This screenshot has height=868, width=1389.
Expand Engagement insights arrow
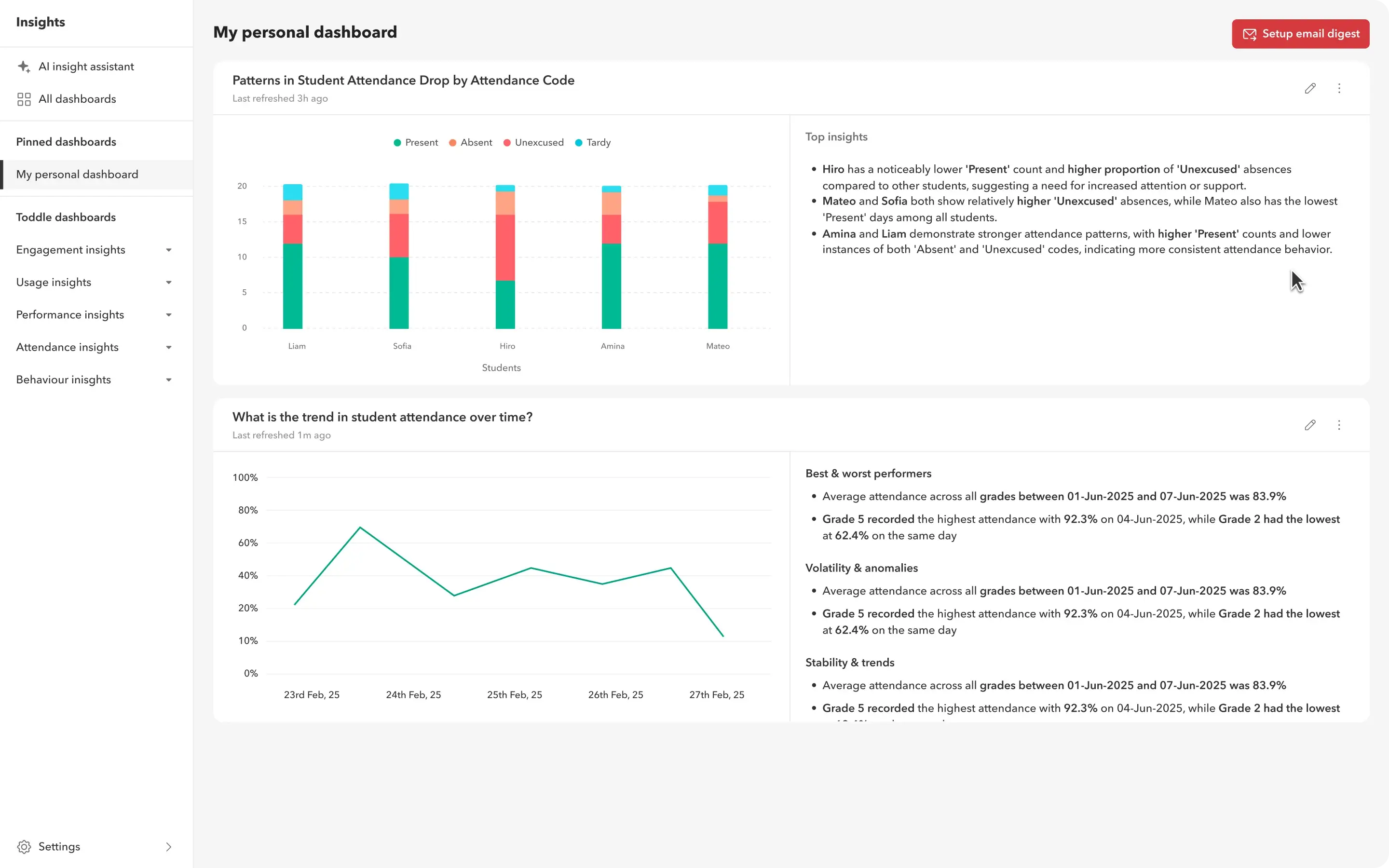(x=169, y=250)
